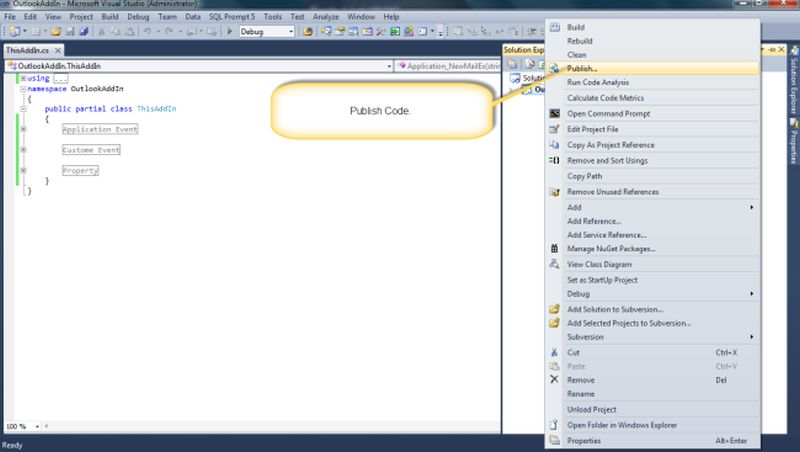Select Unload Project

coord(653,409)
